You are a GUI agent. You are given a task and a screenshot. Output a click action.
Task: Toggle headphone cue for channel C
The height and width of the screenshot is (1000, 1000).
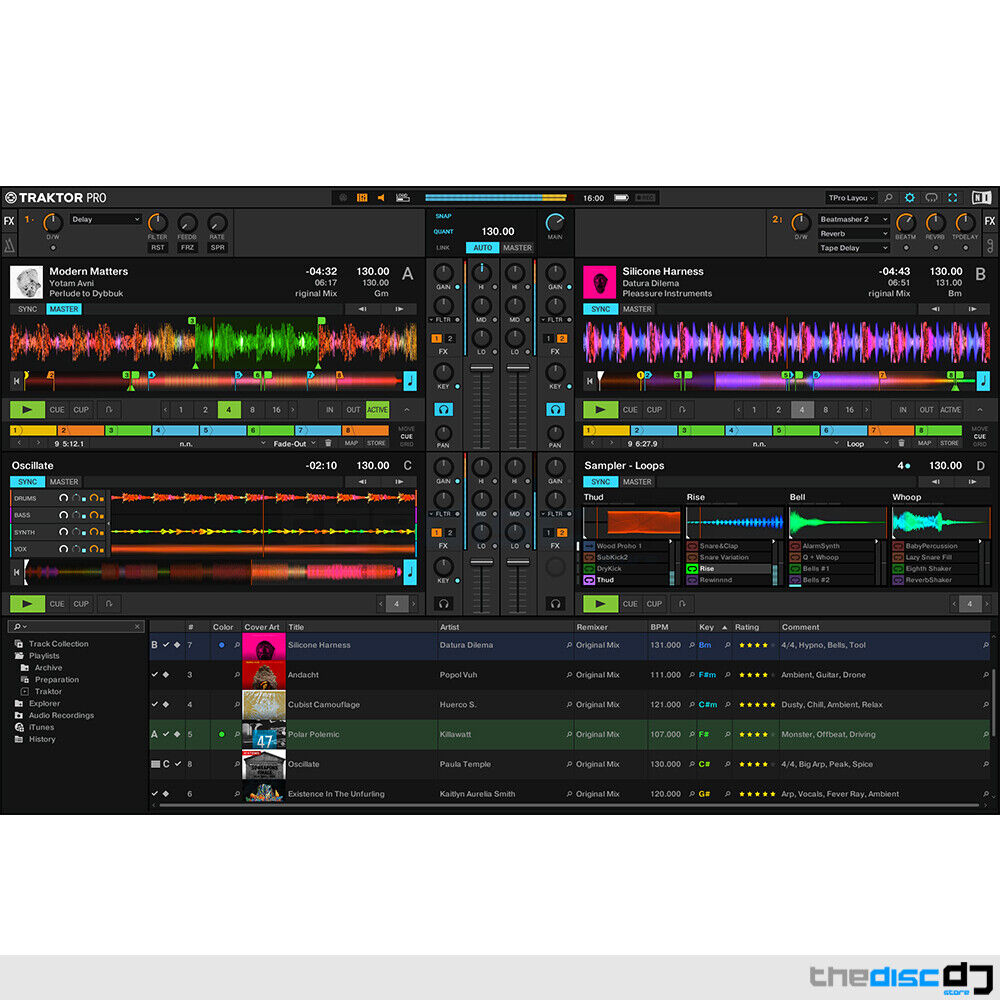[443, 603]
